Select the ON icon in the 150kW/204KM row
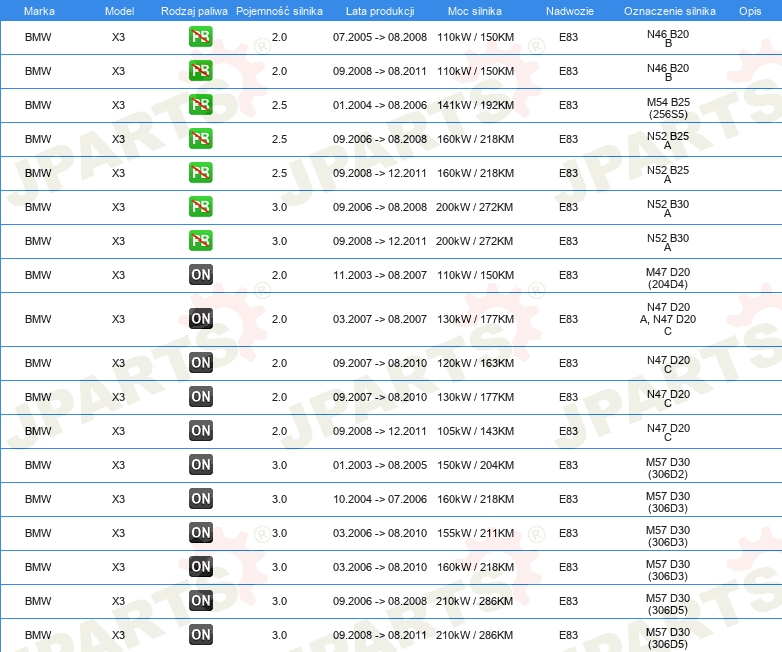The height and width of the screenshot is (652, 782). 201,465
